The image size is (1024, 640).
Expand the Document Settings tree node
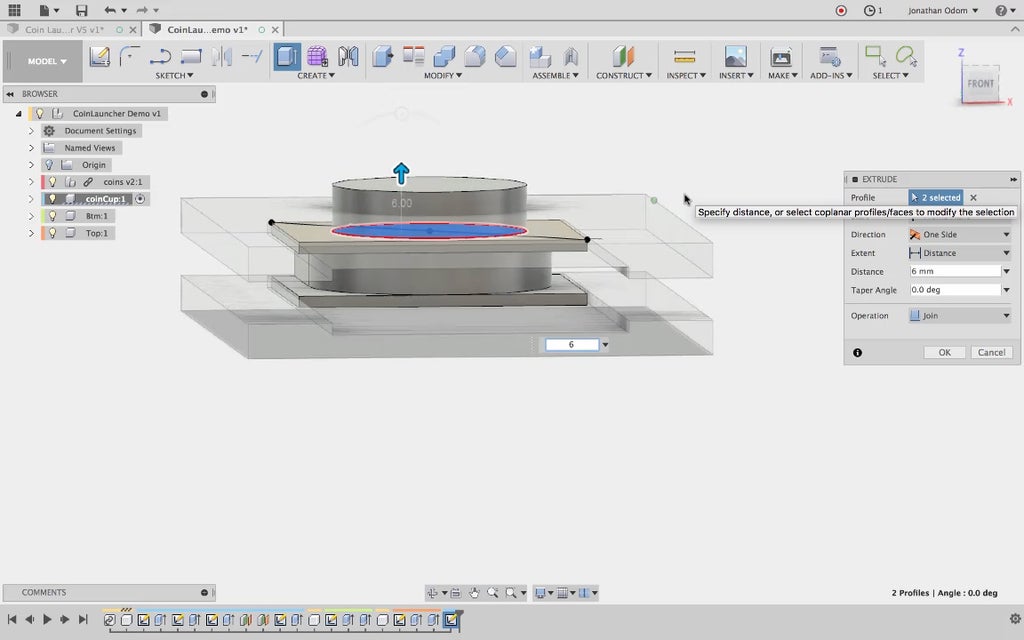[x=31, y=131]
